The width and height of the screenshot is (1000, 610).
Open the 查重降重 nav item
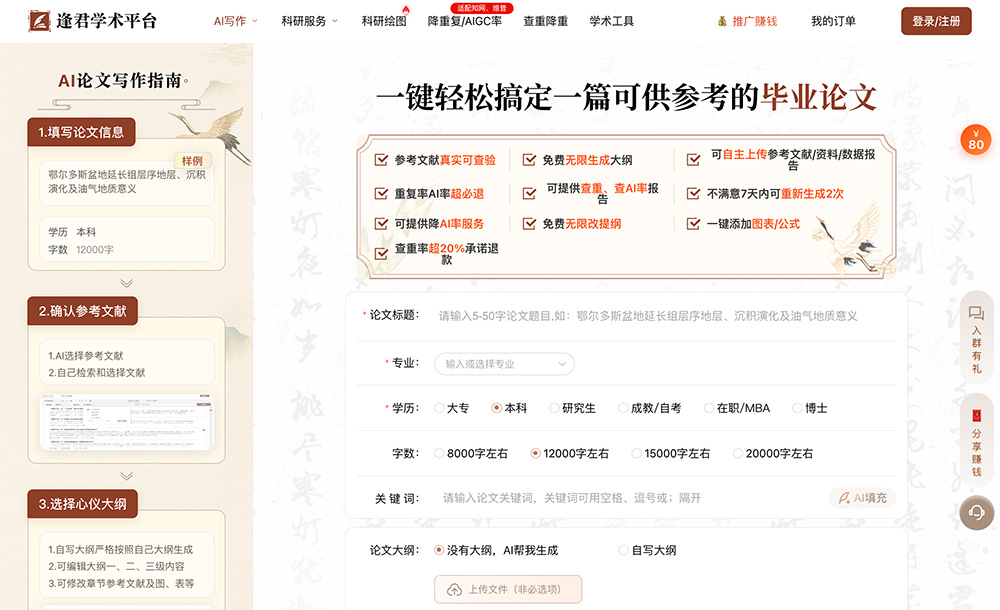(545, 21)
